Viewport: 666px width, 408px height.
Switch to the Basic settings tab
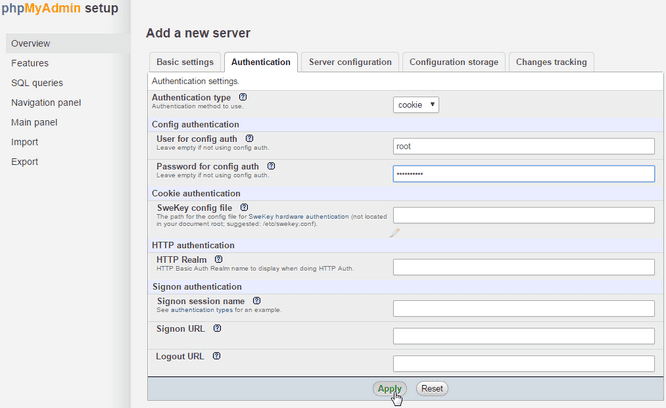tap(184, 62)
